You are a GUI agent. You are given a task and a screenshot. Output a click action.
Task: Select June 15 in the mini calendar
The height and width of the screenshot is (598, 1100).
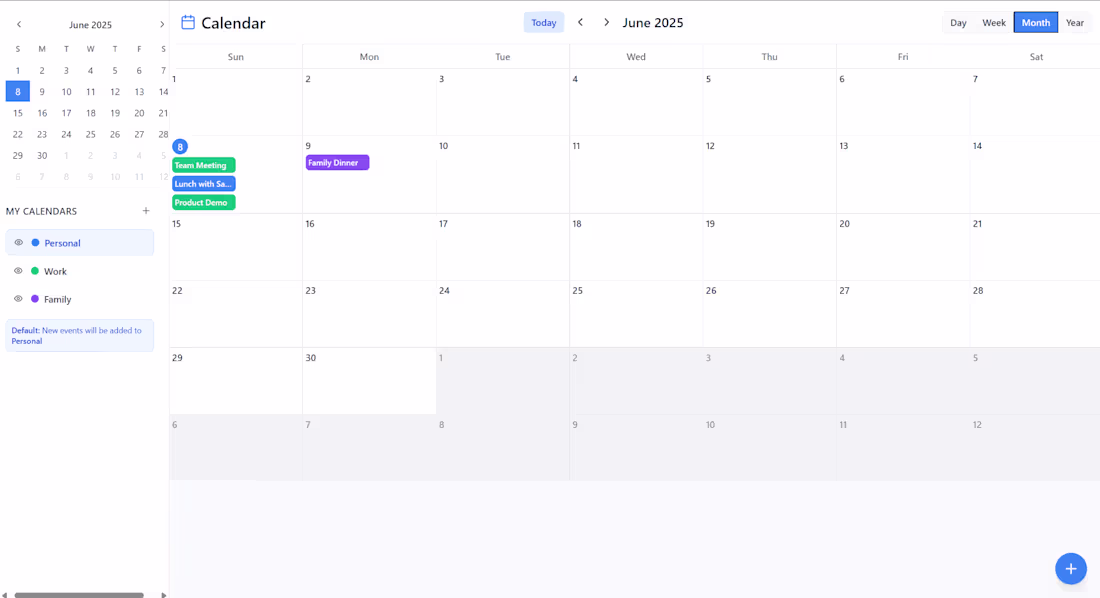point(17,113)
